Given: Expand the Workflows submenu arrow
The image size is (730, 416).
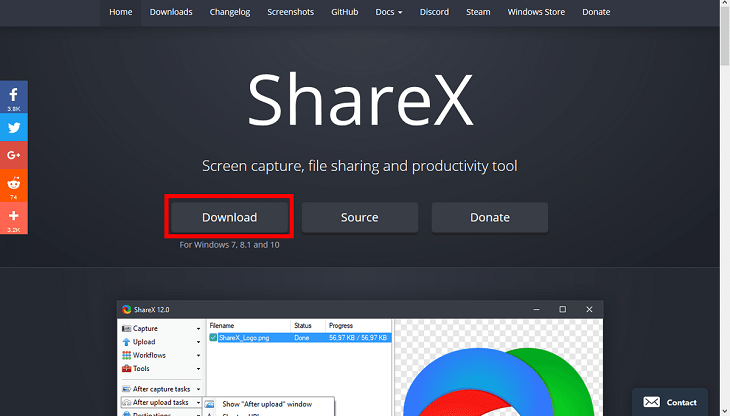Looking at the screenshot, I should tap(199, 355).
